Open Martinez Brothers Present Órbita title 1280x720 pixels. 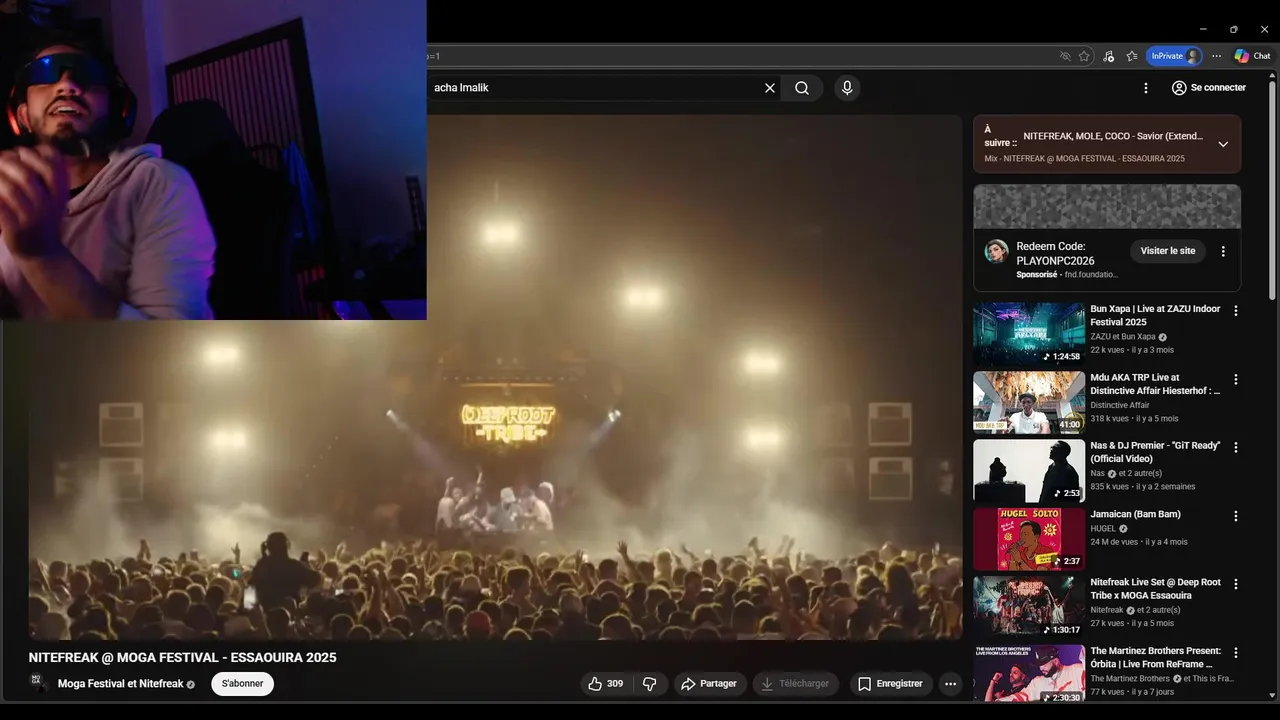(x=1155, y=657)
